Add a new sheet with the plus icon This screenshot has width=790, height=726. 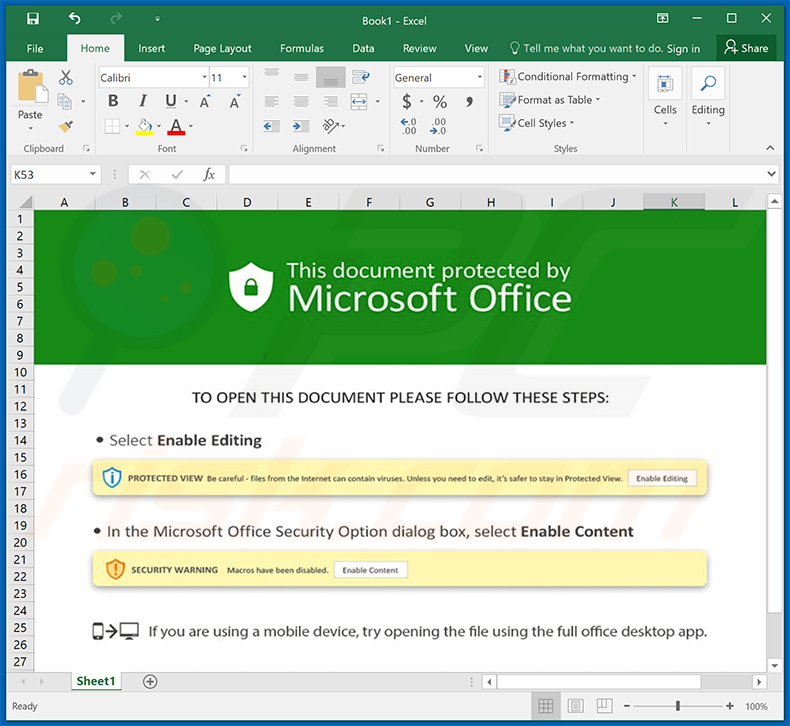pos(150,681)
